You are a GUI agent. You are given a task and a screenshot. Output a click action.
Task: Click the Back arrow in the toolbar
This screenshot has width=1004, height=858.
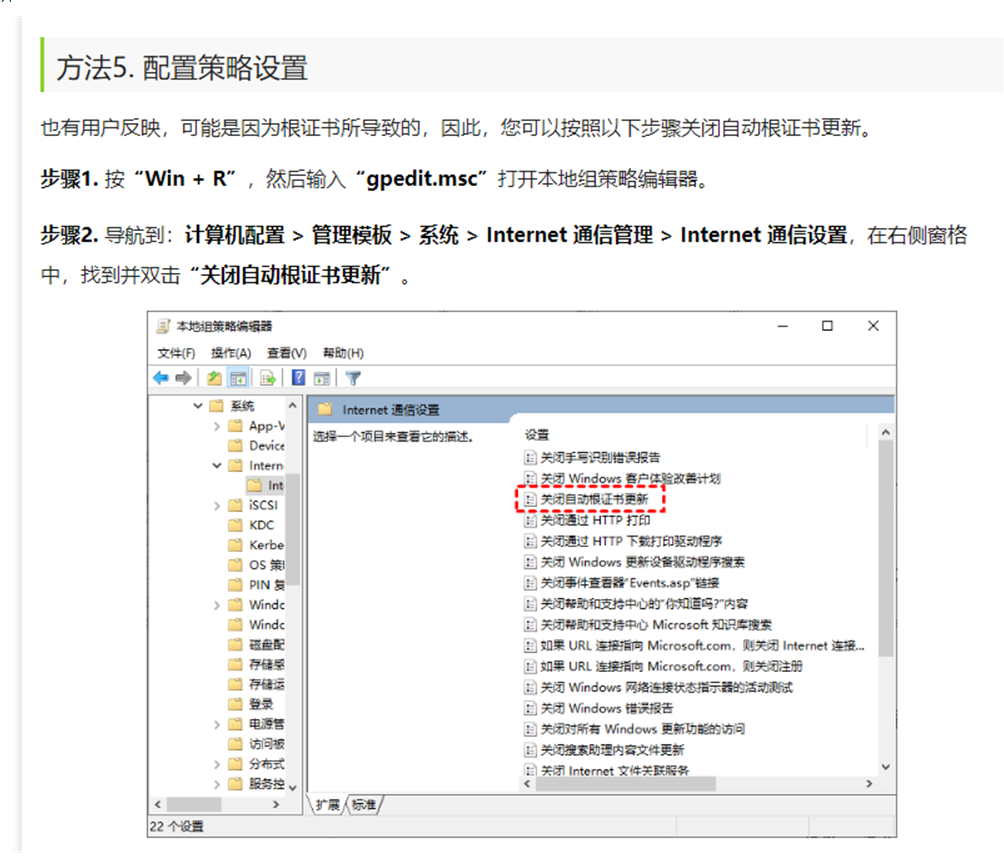(161, 378)
